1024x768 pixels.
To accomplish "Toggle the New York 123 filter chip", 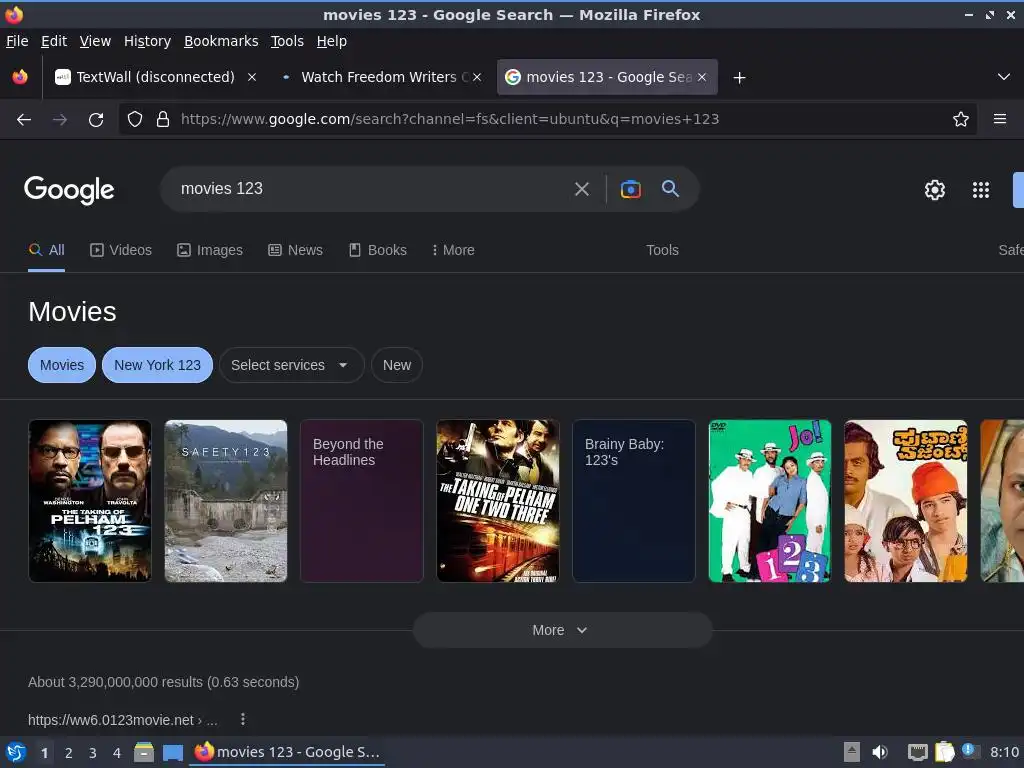I will [157, 365].
